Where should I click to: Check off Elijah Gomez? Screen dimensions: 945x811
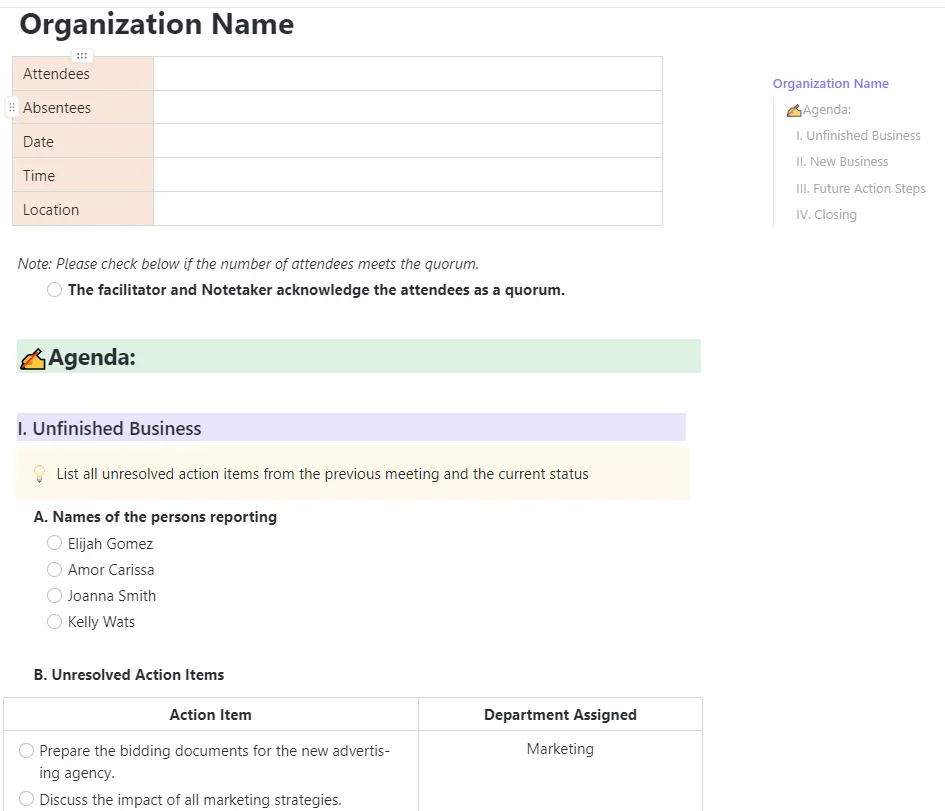pos(54,543)
